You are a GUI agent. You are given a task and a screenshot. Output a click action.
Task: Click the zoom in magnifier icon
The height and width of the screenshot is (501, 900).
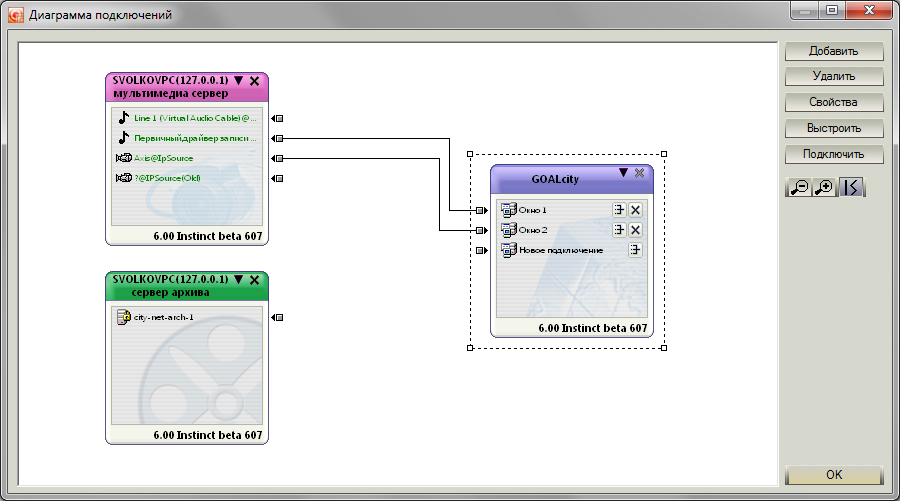(x=824, y=187)
